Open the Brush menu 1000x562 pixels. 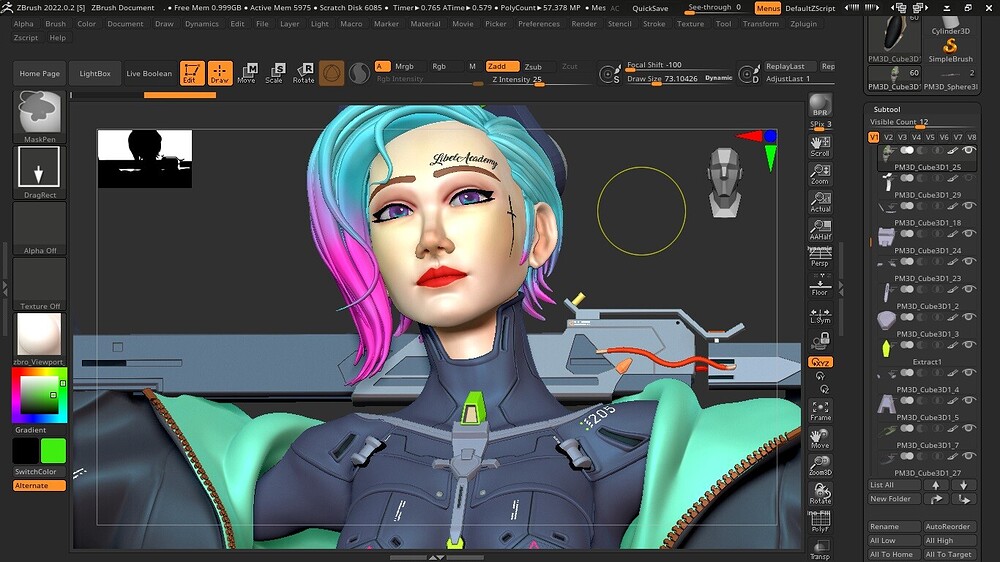[55, 24]
